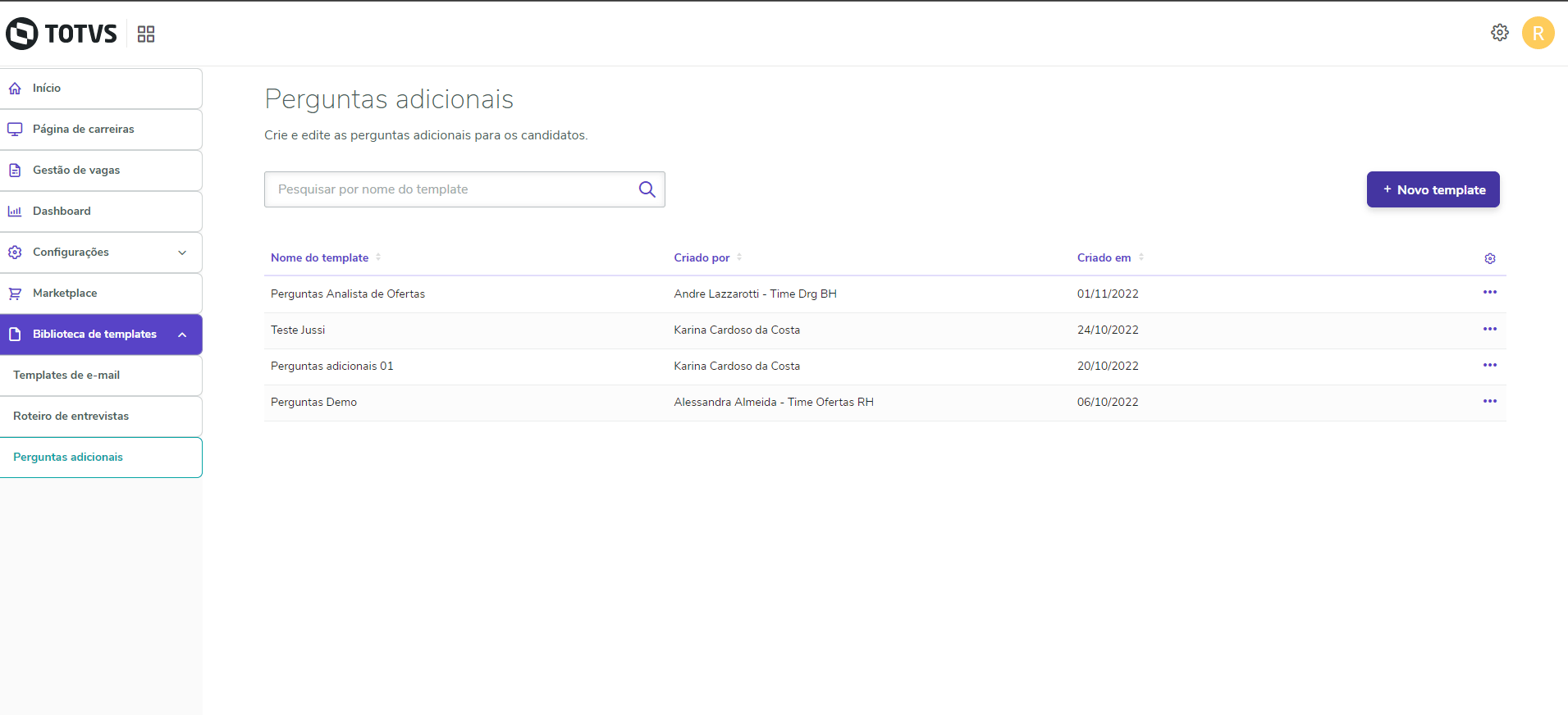Select the Perguntas Analista de Ofertas name
Image resolution: width=1568 pixels, height=715 pixels.
[348, 294]
